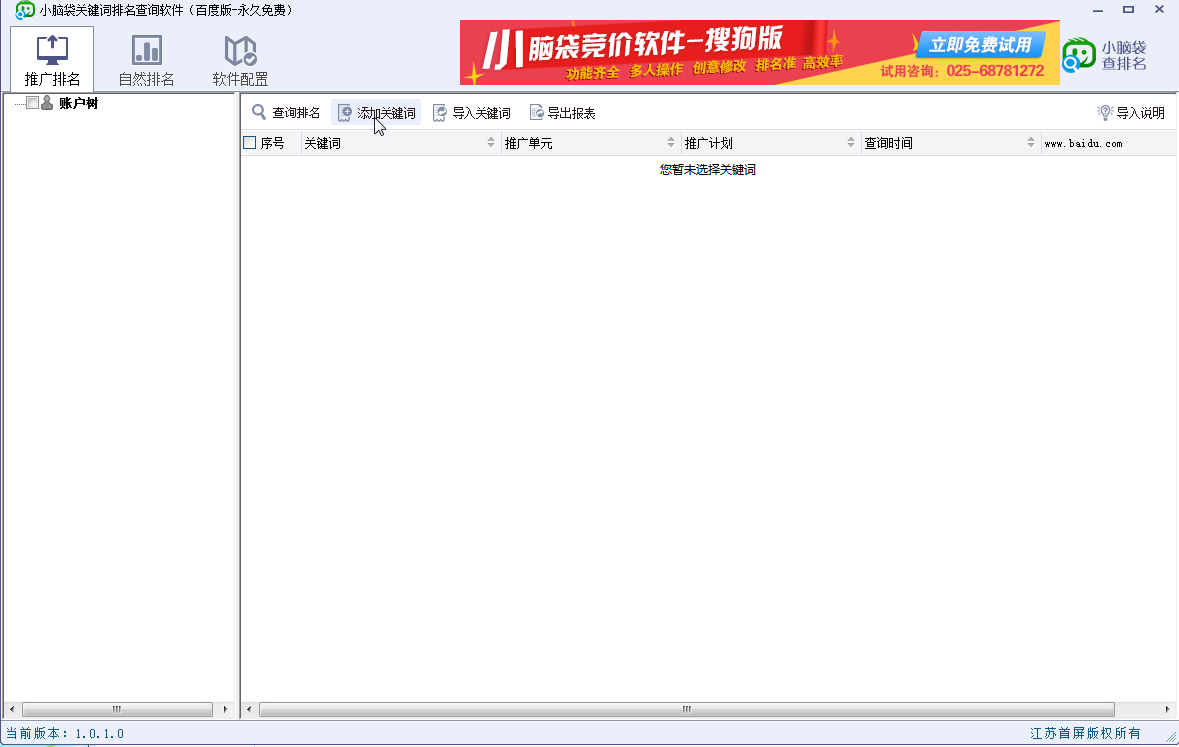1179x747 pixels.
Task: Click the account tree horizontal scrollbar thumb
Action: point(117,709)
